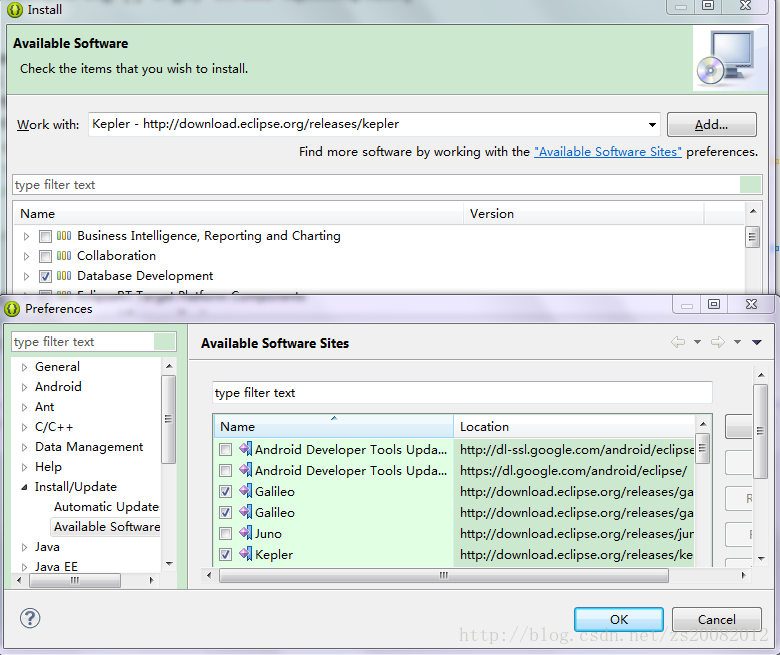Select the Kepler site row location
Viewport: 780px width, 655px height.
(576, 555)
